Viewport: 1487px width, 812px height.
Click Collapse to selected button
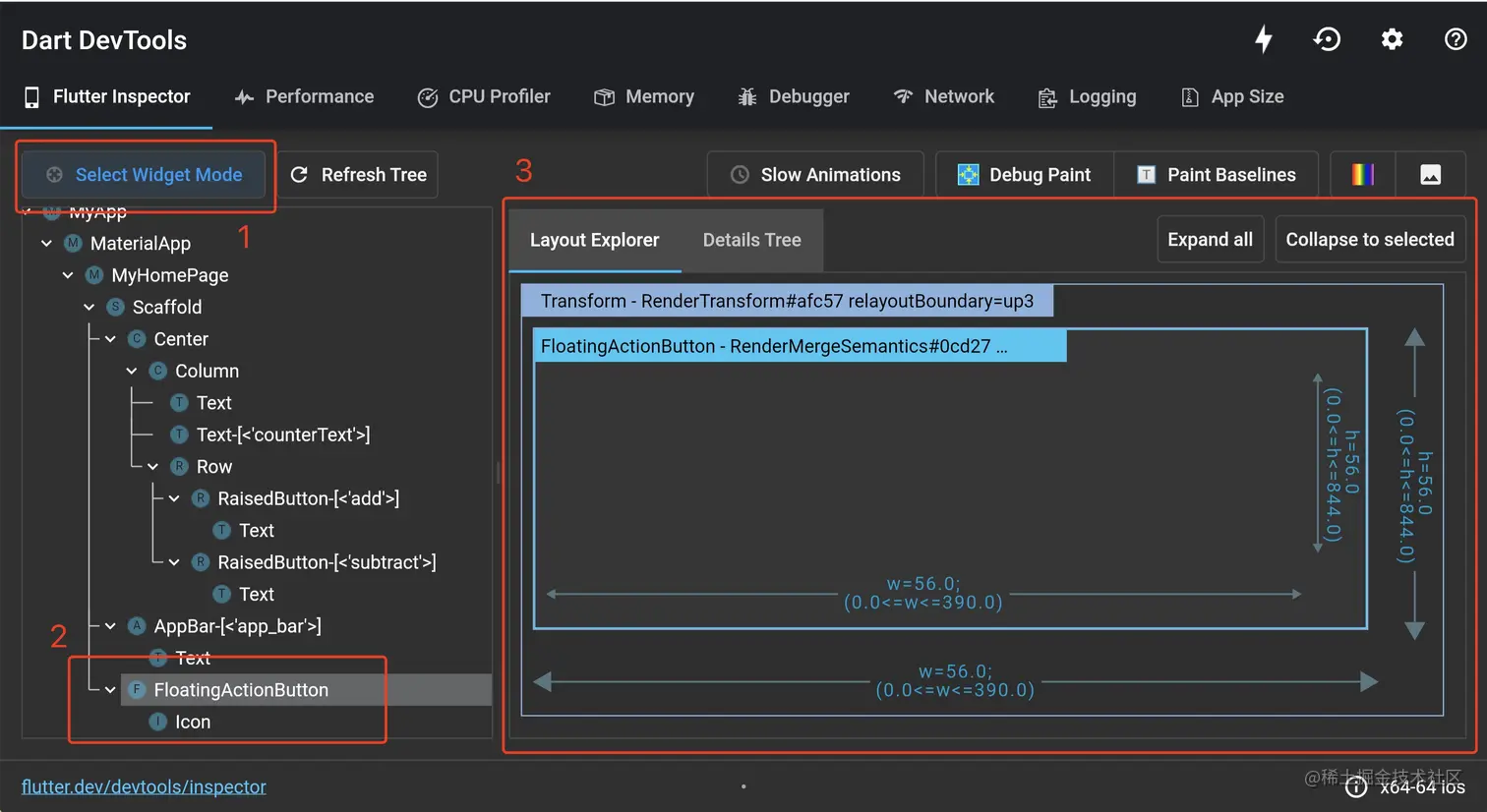pos(1370,240)
